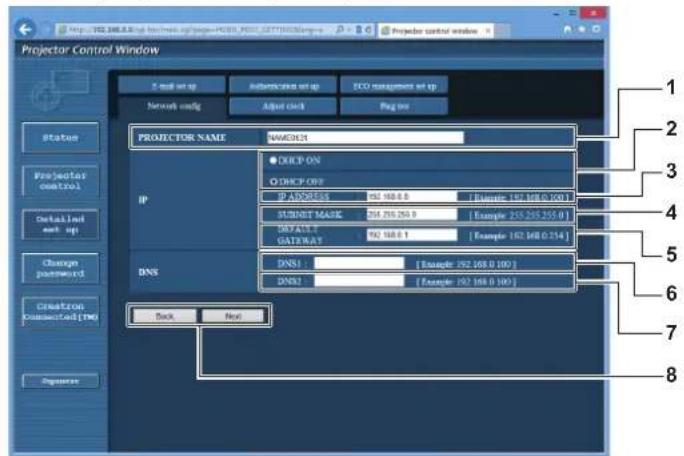Open the Ping test tab
Image resolution: width=684 pixels, height=456 pixels.
pyautogui.click(x=394, y=106)
